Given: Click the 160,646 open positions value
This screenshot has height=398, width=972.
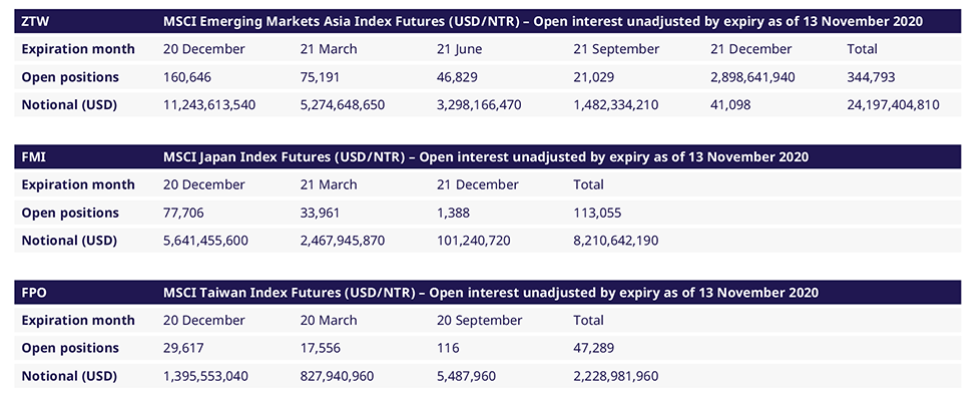Looking at the screenshot, I should pyautogui.click(x=187, y=77).
